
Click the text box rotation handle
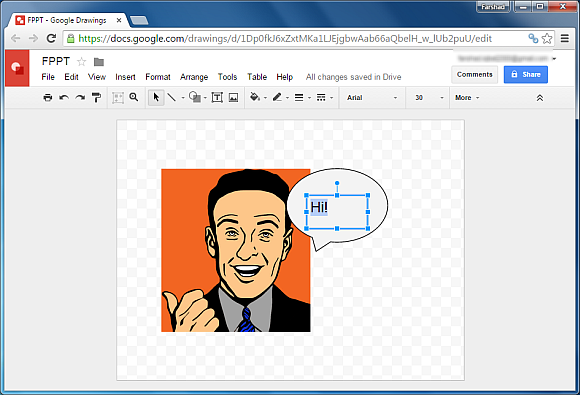click(337, 183)
